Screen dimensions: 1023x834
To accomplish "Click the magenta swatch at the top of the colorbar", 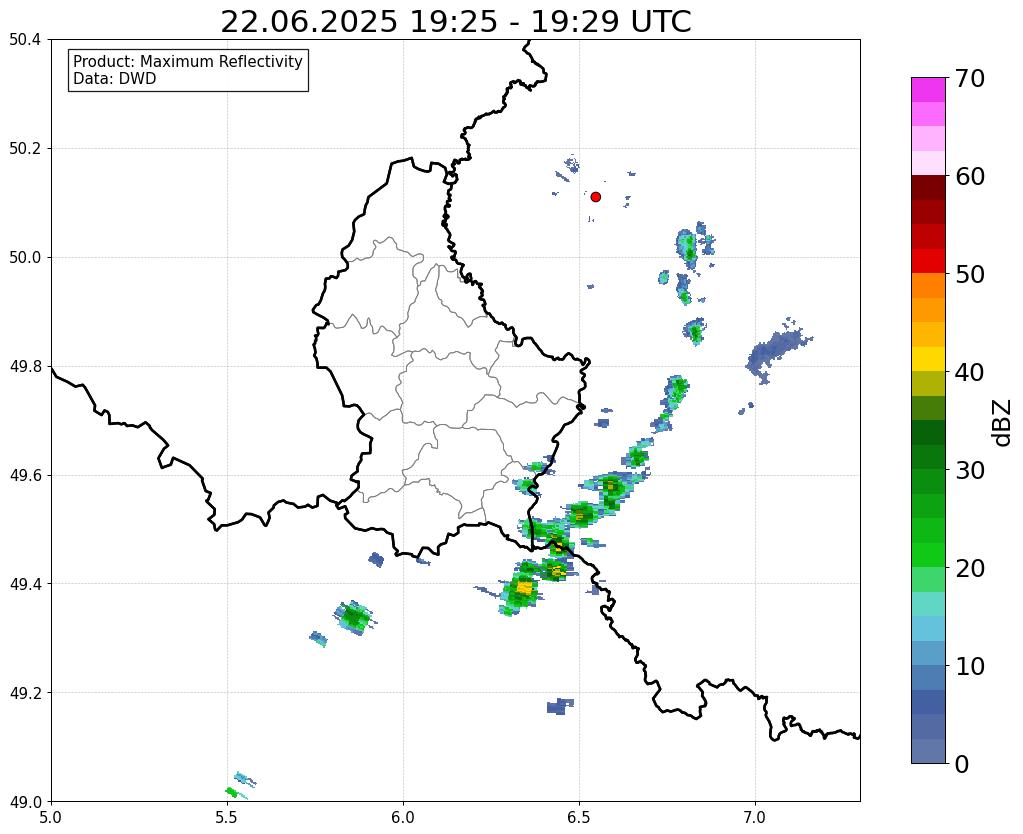I will click(928, 90).
